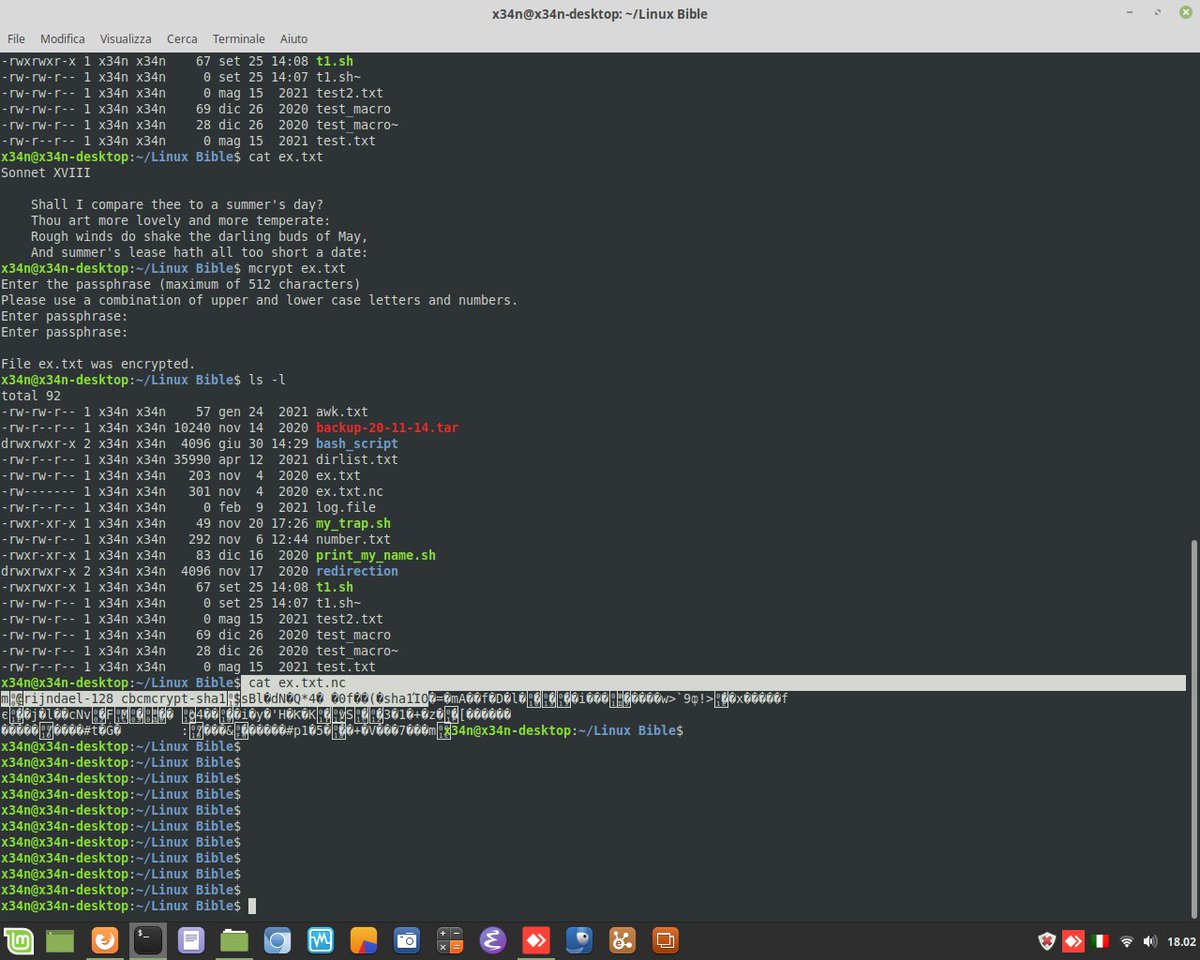The height and width of the screenshot is (960, 1200).
Task: Click 'File ex.txt was encrypted.' message
Action: tap(98, 364)
